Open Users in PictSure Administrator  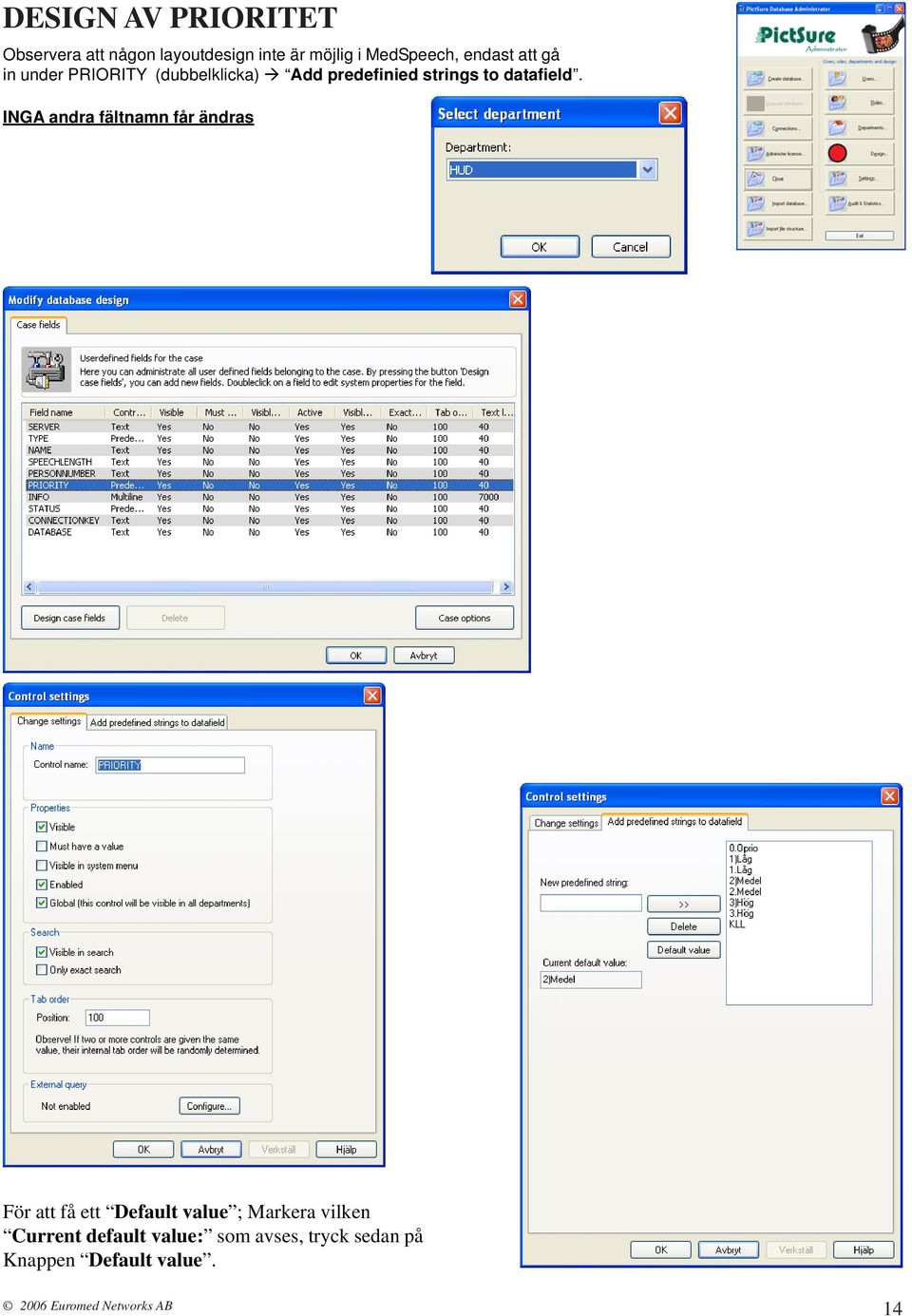(860, 79)
